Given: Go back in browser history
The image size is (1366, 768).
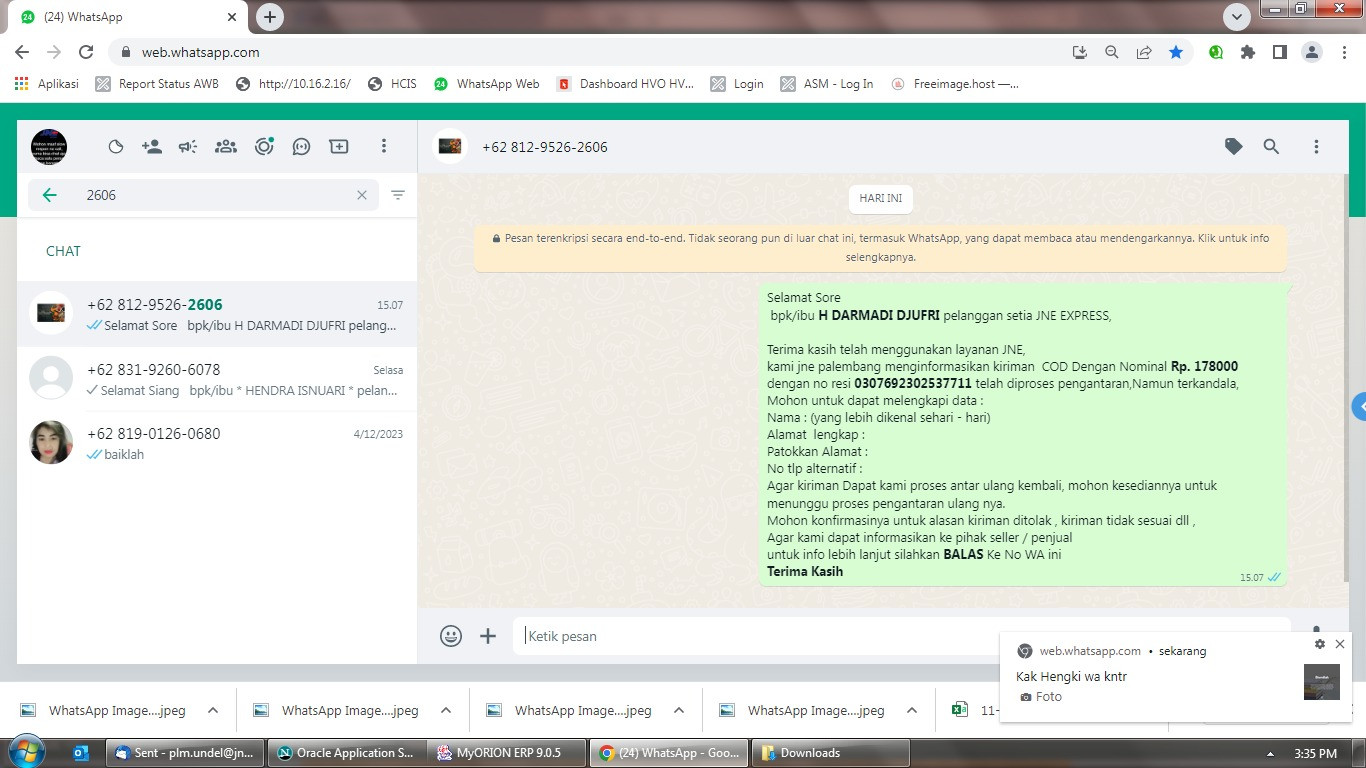Looking at the screenshot, I should [x=22, y=52].
